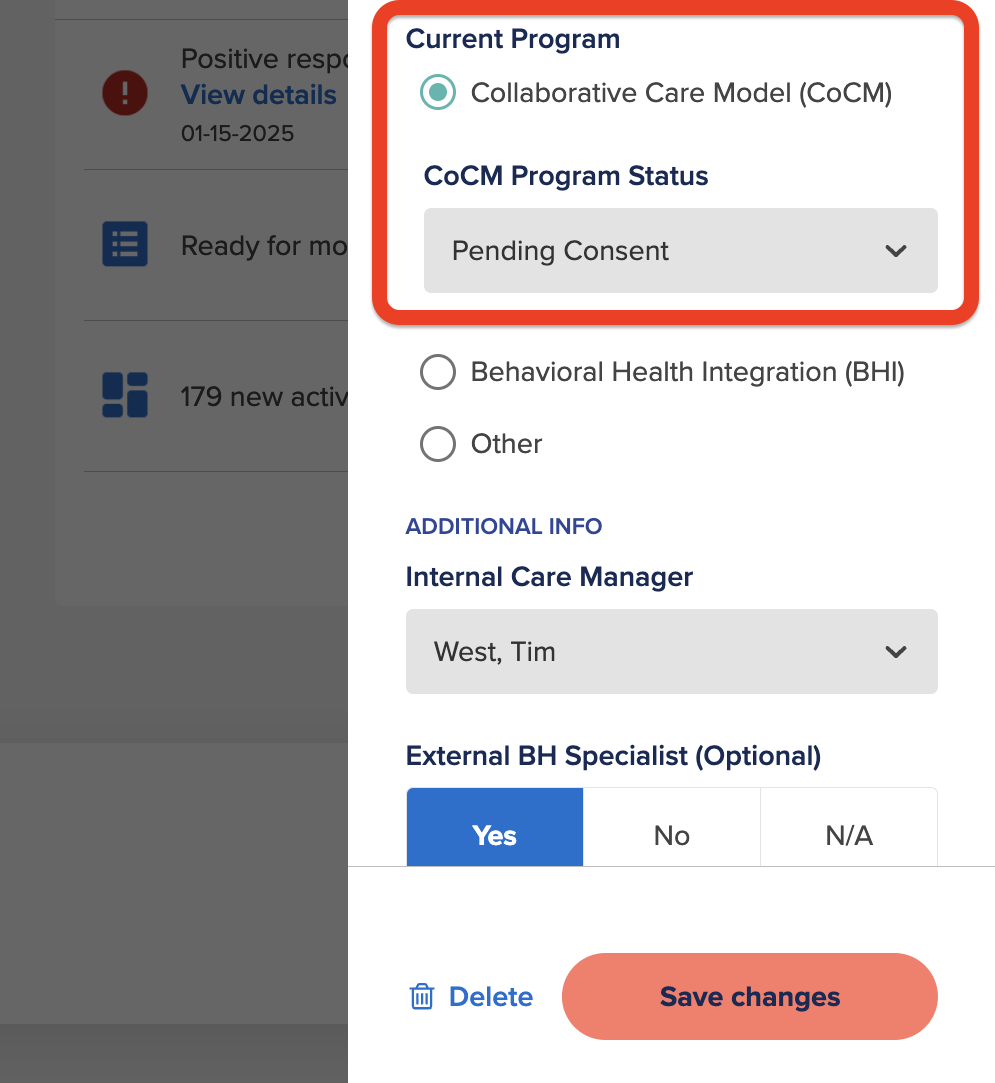995x1083 pixels.
Task: Click the Positive response notification text
Action: [x=264, y=59]
